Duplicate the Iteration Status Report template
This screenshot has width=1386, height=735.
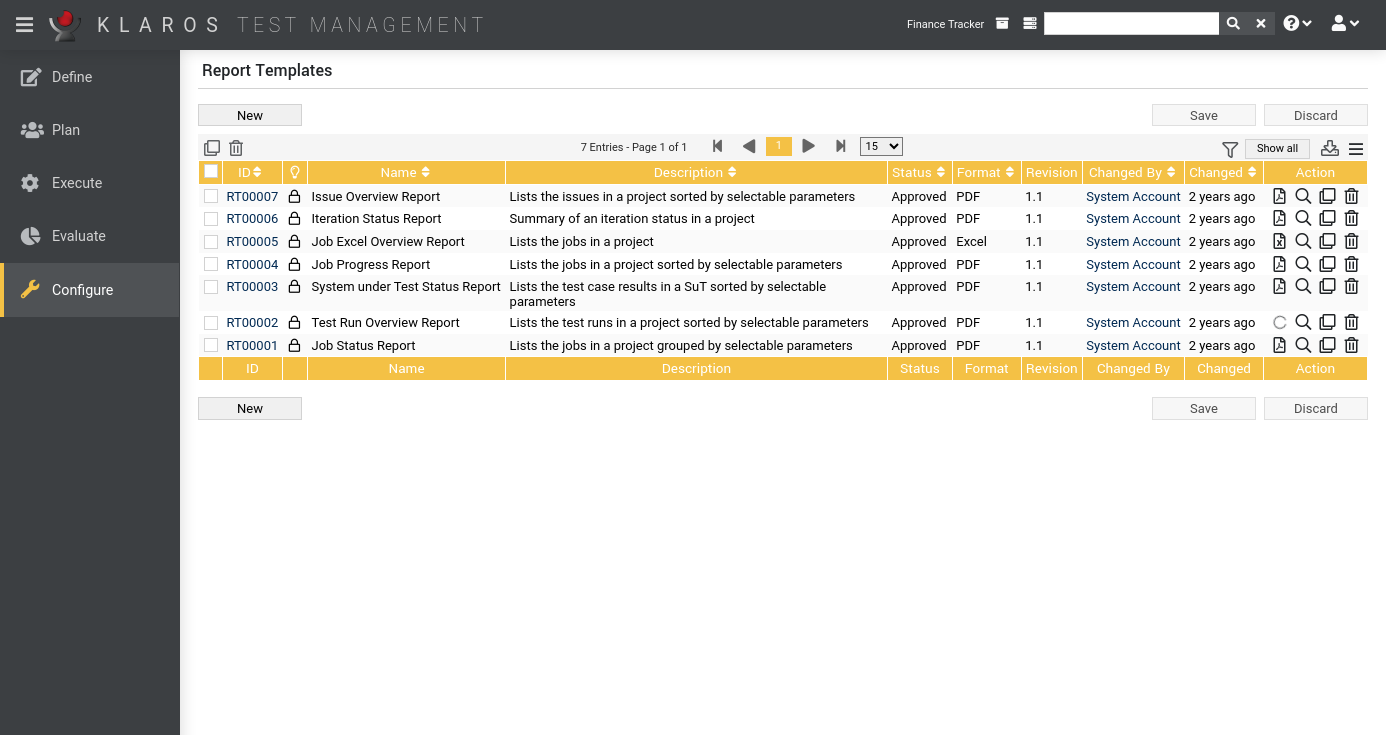(1327, 218)
